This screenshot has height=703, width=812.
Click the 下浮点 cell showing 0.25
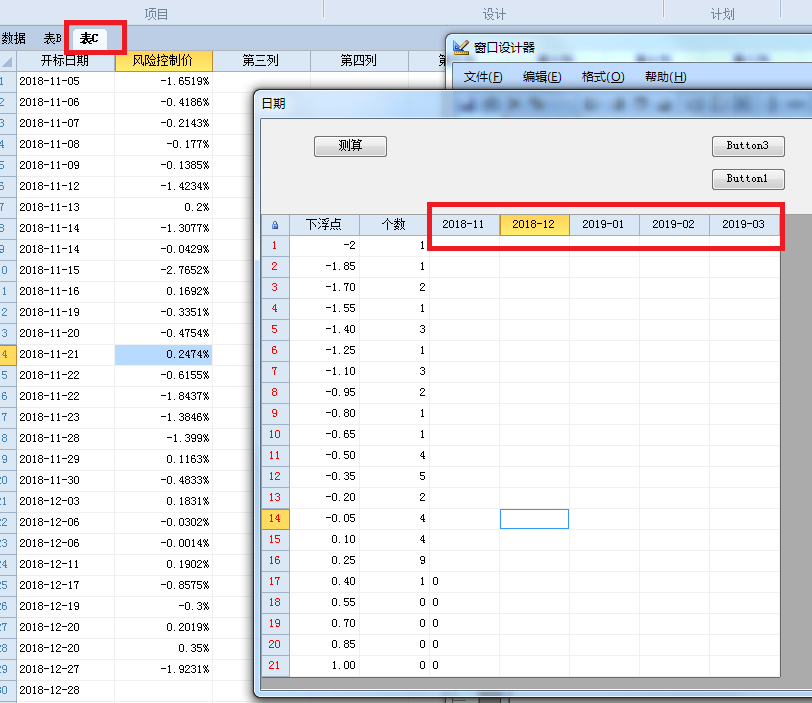[324, 561]
